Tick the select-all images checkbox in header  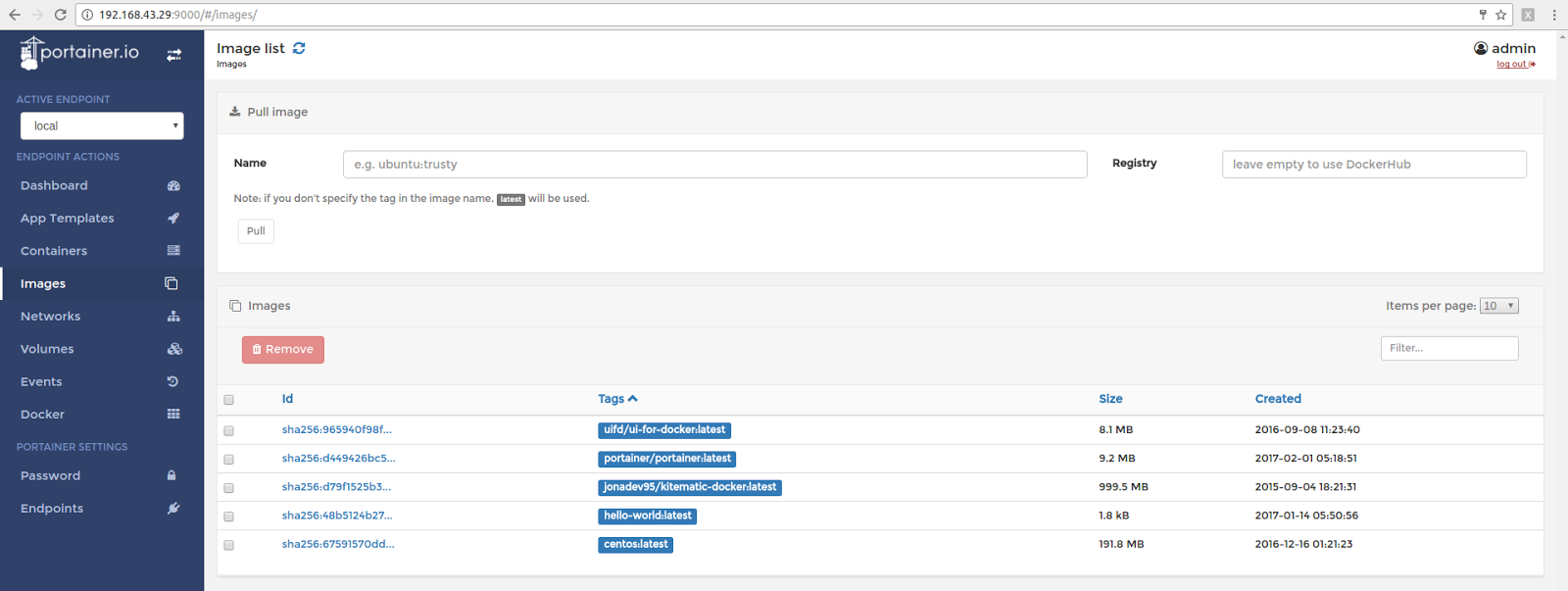pyautogui.click(x=229, y=400)
